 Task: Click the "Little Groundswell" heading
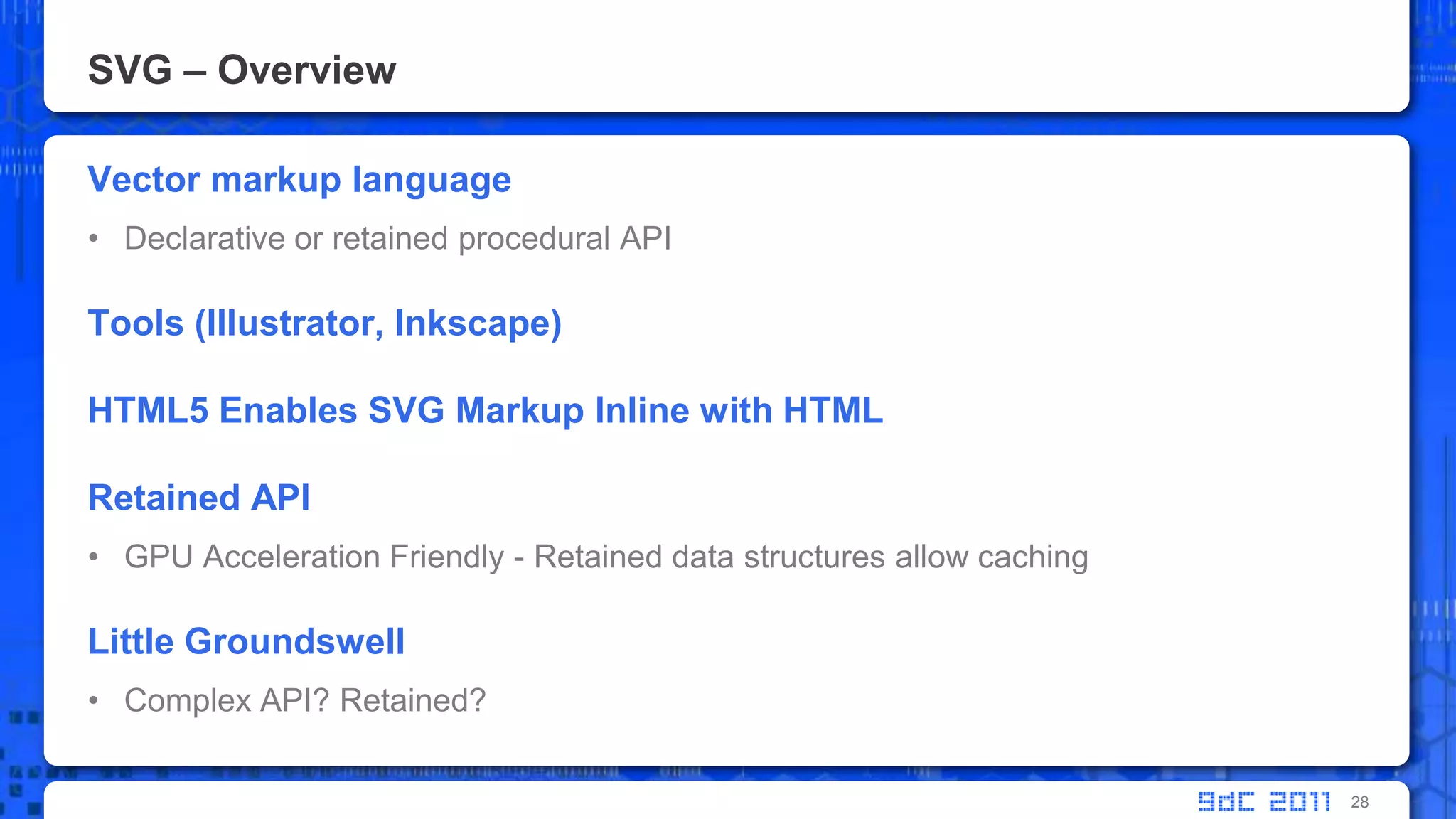tap(246, 641)
